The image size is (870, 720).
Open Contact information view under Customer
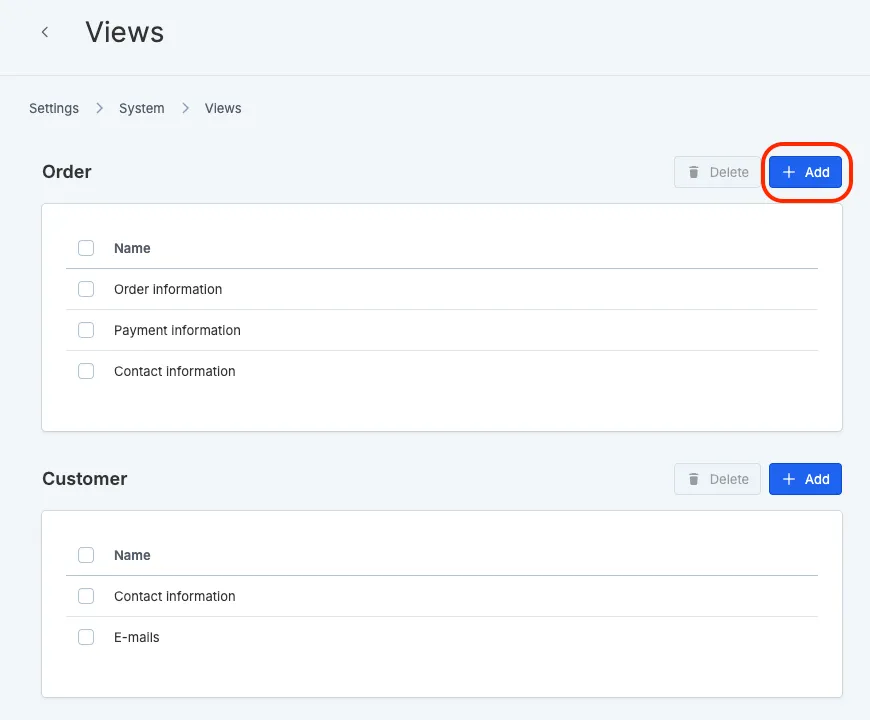click(x=175, y=596)
